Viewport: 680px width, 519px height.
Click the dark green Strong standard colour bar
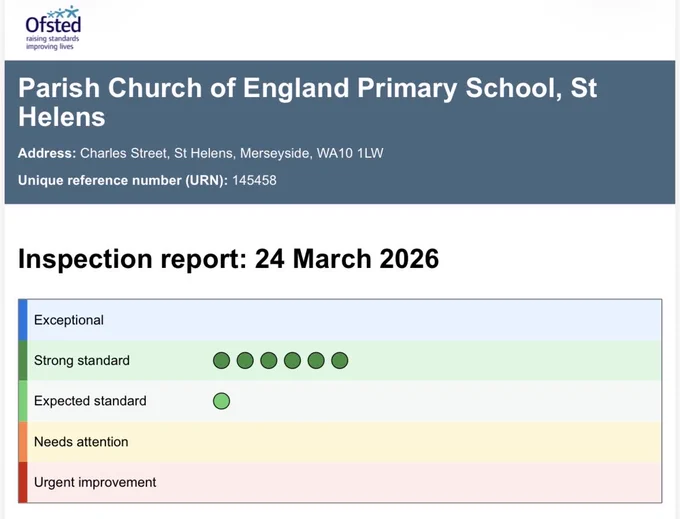[x=23, y=361]
